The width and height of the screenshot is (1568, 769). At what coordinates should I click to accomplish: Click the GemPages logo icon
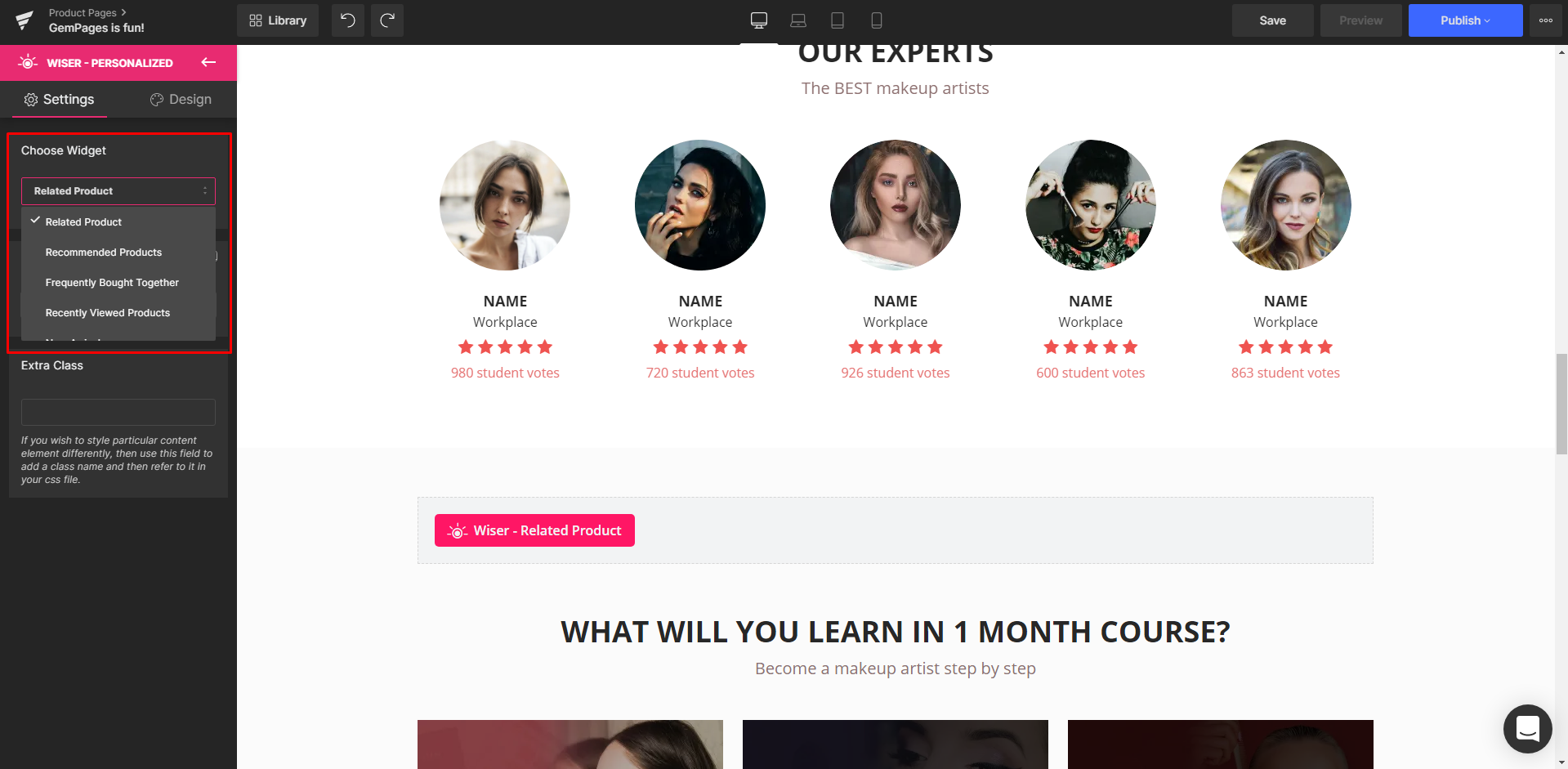point(25,20)
